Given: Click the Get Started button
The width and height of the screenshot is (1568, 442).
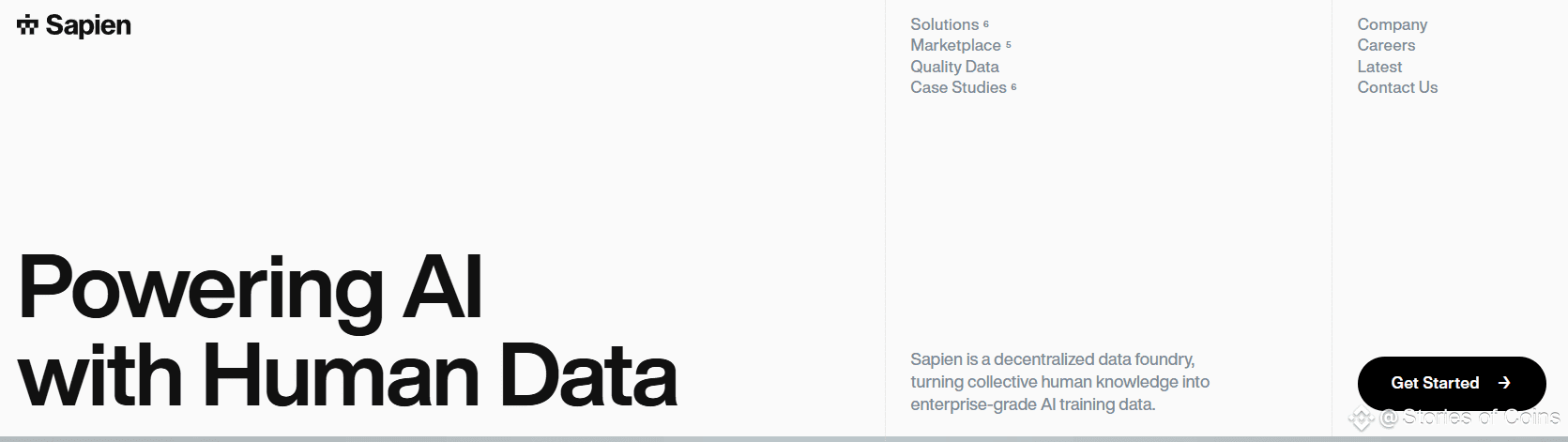Looking at the screenshot, I should pyautogui.click(x=1451, y=383).
